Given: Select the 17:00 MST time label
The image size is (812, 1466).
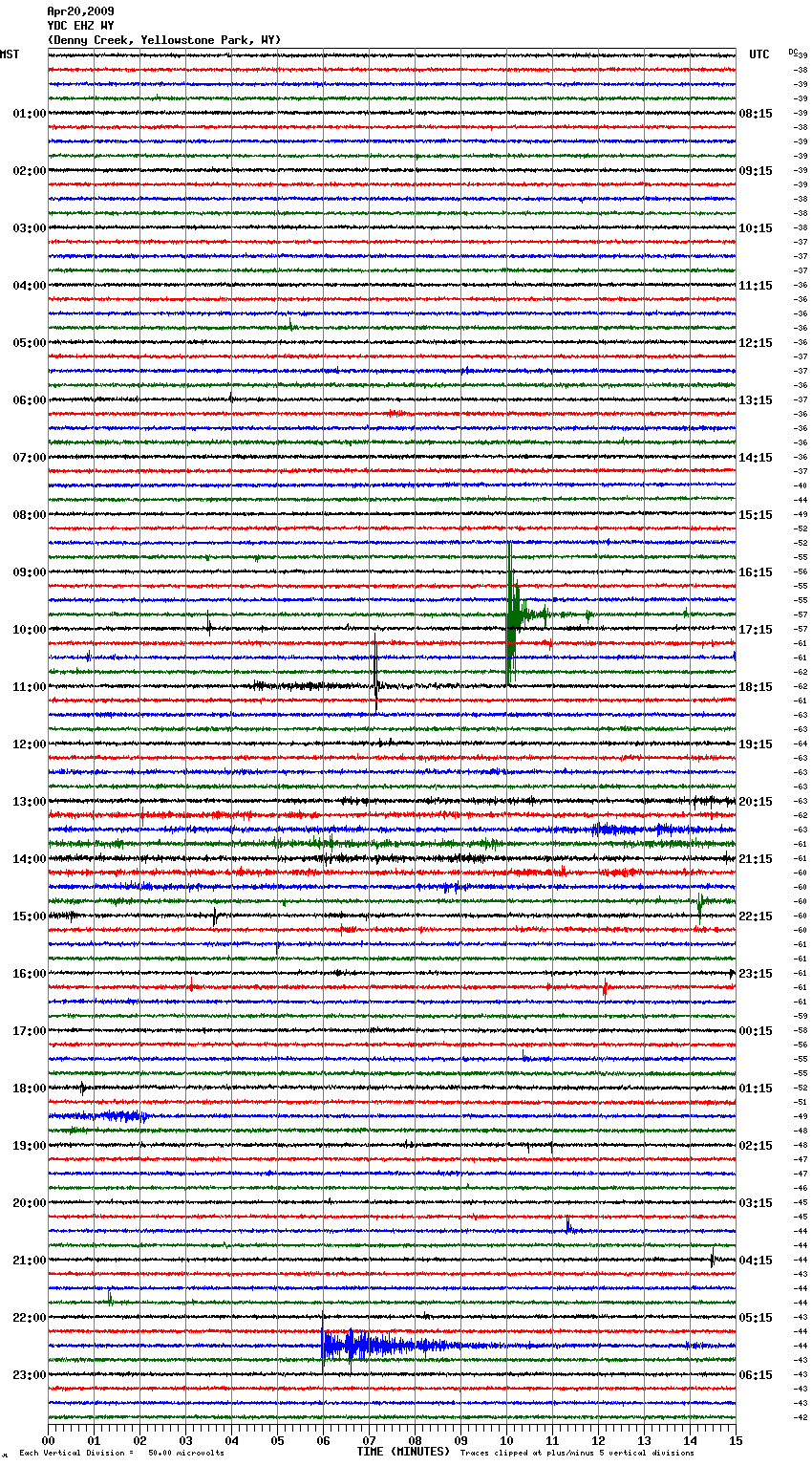Looking at the screenshot, I should coord(30,1031).
